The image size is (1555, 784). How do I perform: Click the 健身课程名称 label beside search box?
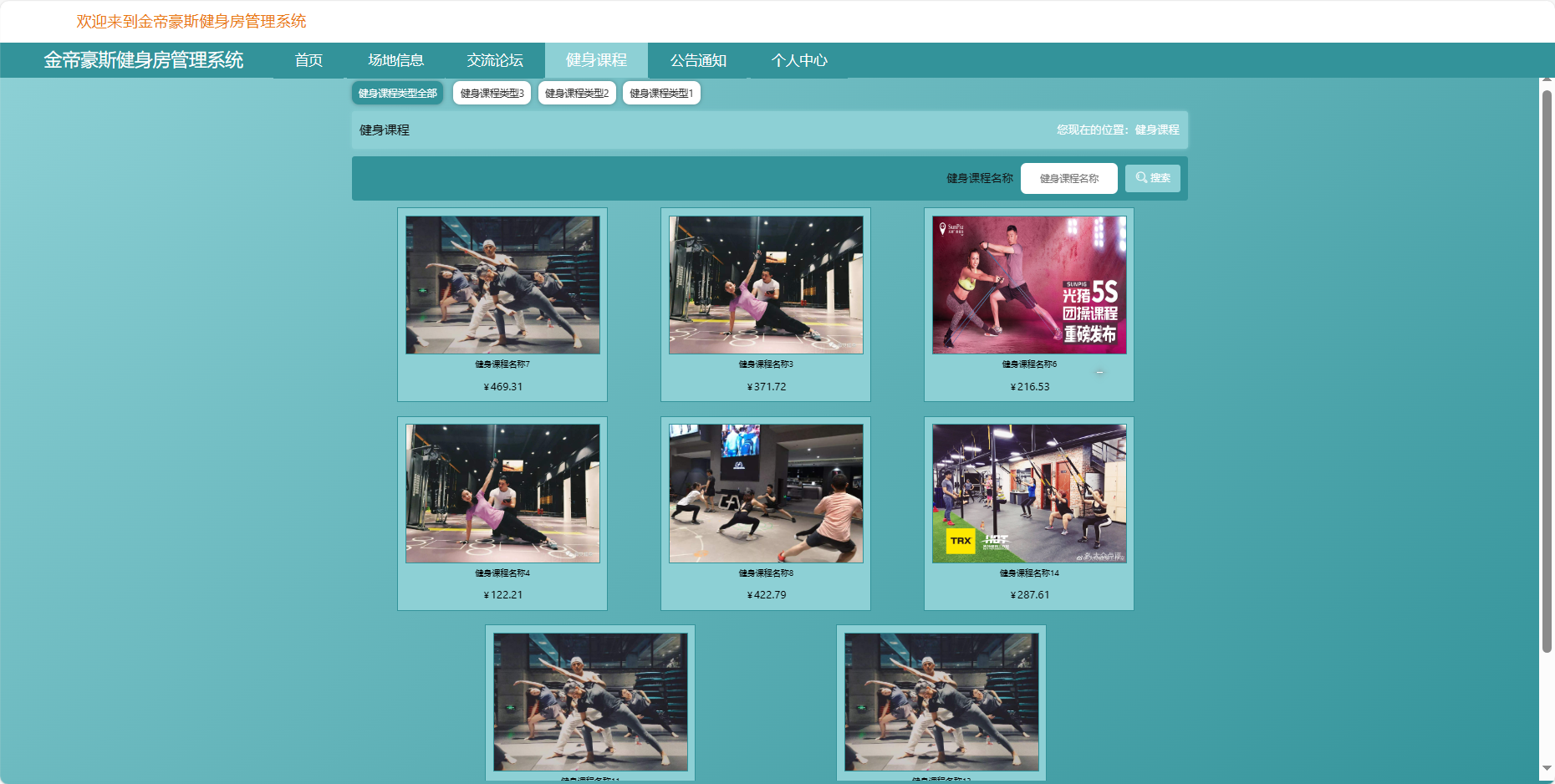coord(980,178)
